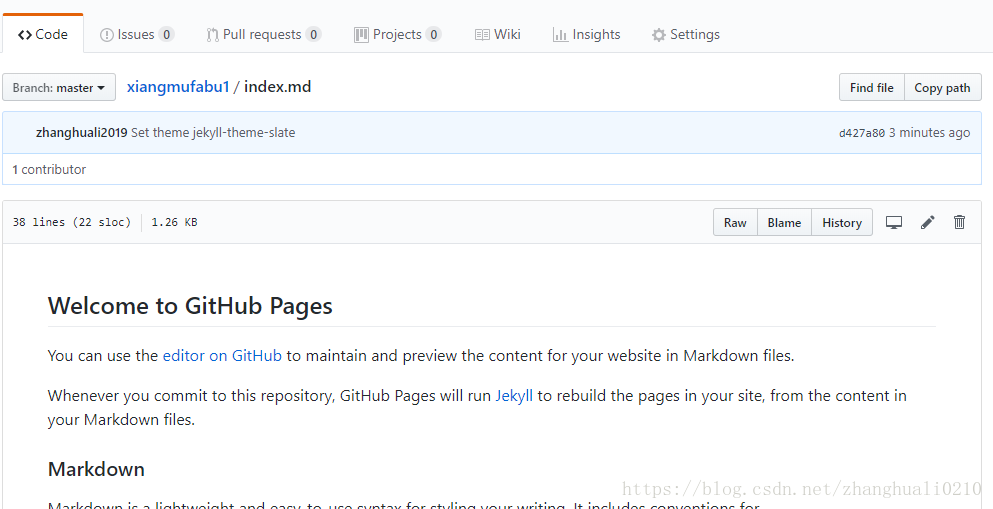Viewport: 993px width, 509px height.
Task: Click the 'Markdown' section heading
Action: (x=96, y=469)
